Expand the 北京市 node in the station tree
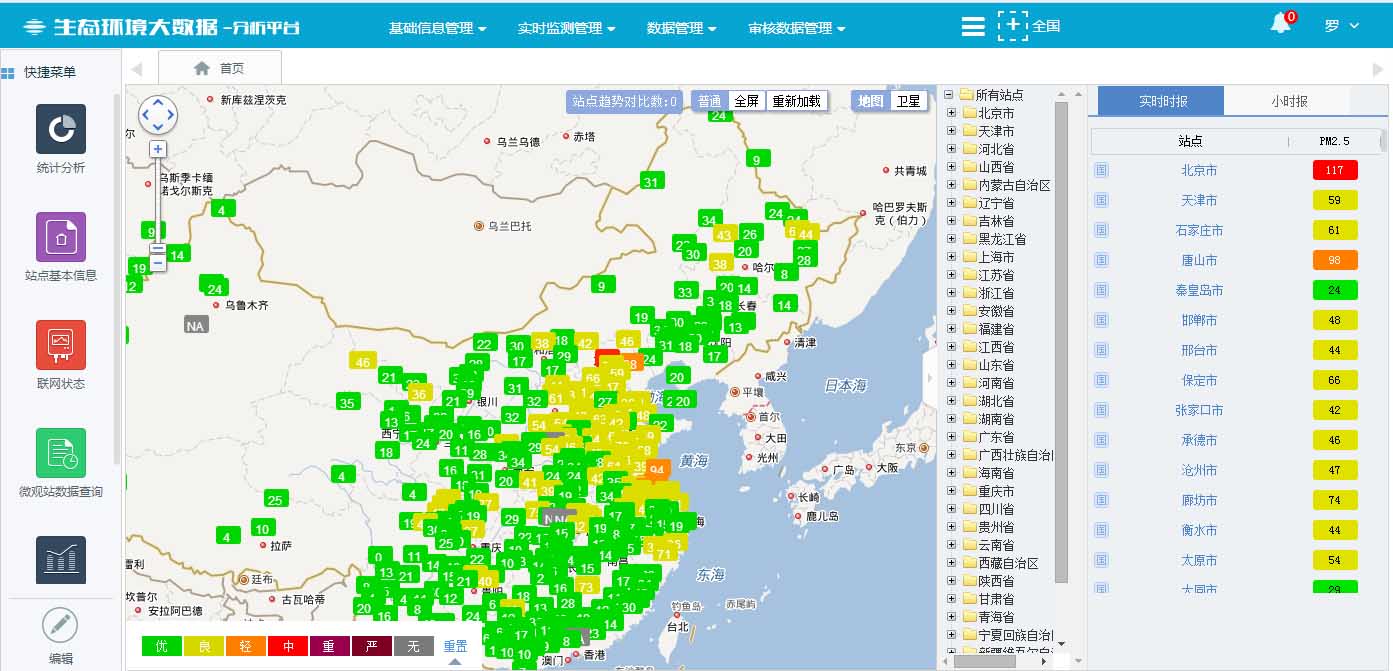This screenshot has width=1393, height=671. (x=949, y=113)
